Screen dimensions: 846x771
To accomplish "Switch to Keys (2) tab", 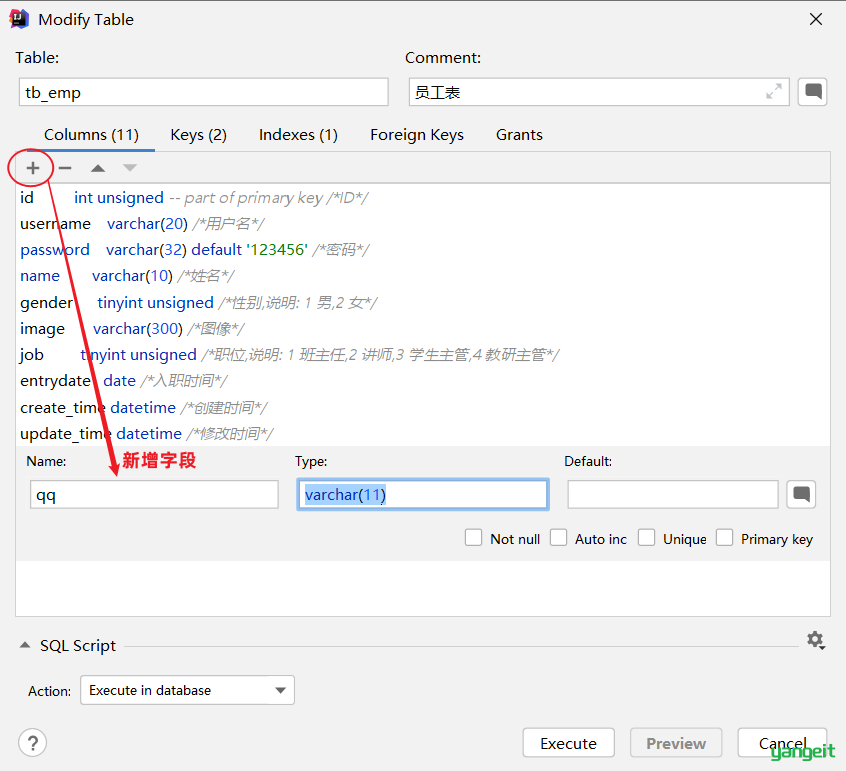I will tap(199, 135).
